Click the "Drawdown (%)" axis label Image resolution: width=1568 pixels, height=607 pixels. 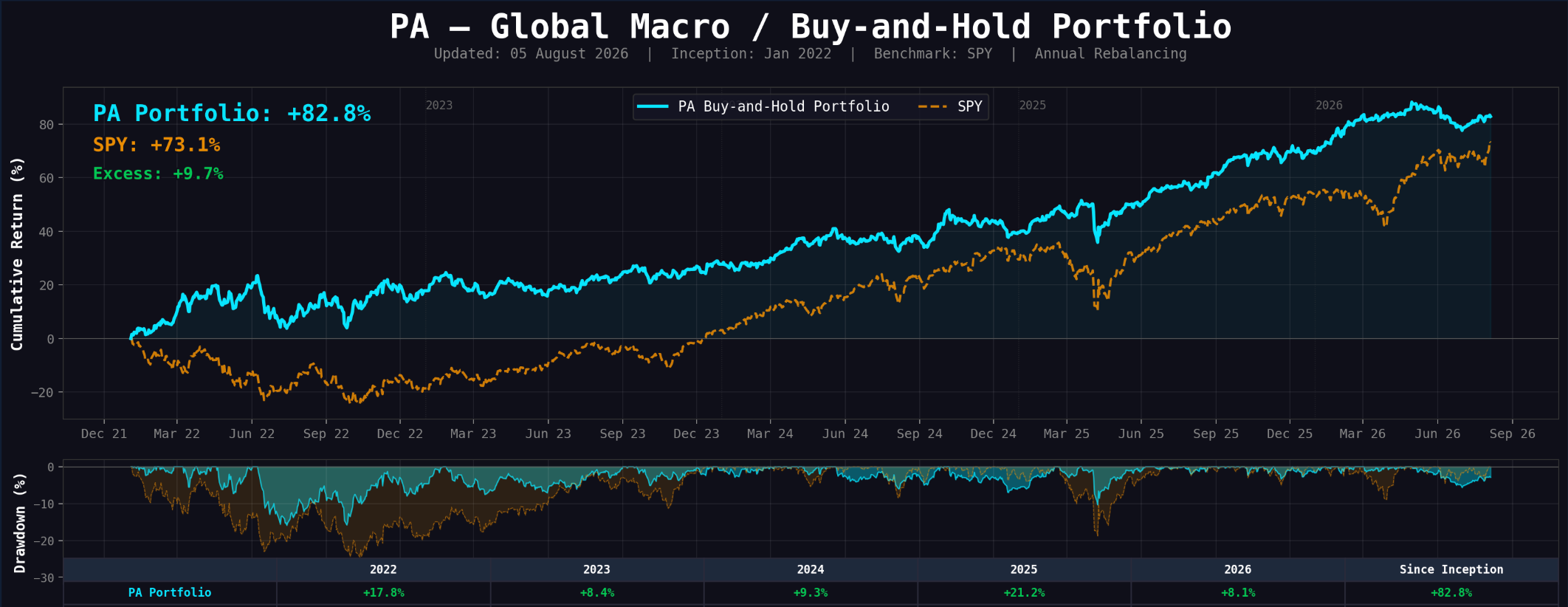20,523
